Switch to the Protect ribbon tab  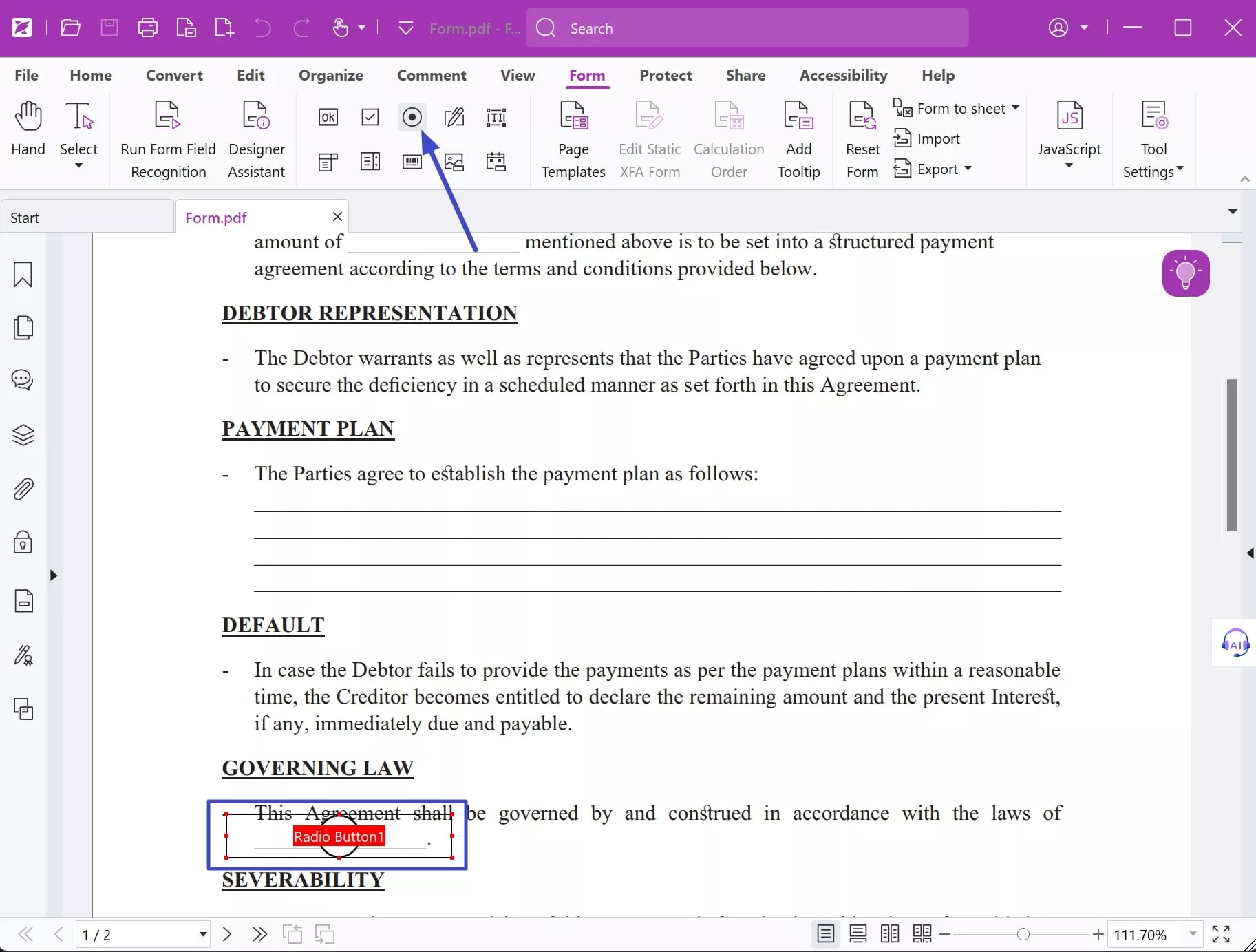[x=666, y=75]
